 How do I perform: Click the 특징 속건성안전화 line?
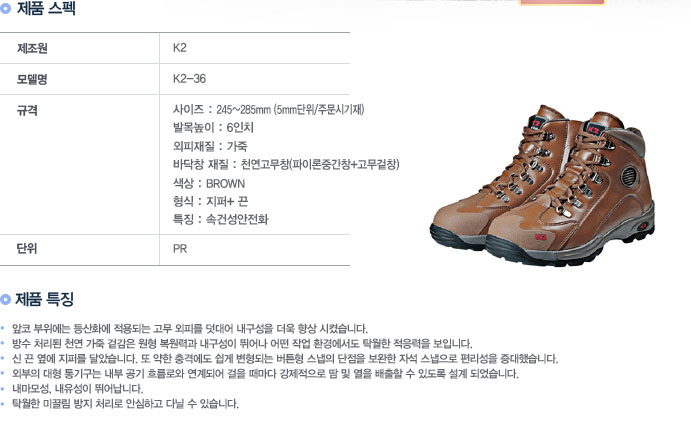[x=220, y=219]
